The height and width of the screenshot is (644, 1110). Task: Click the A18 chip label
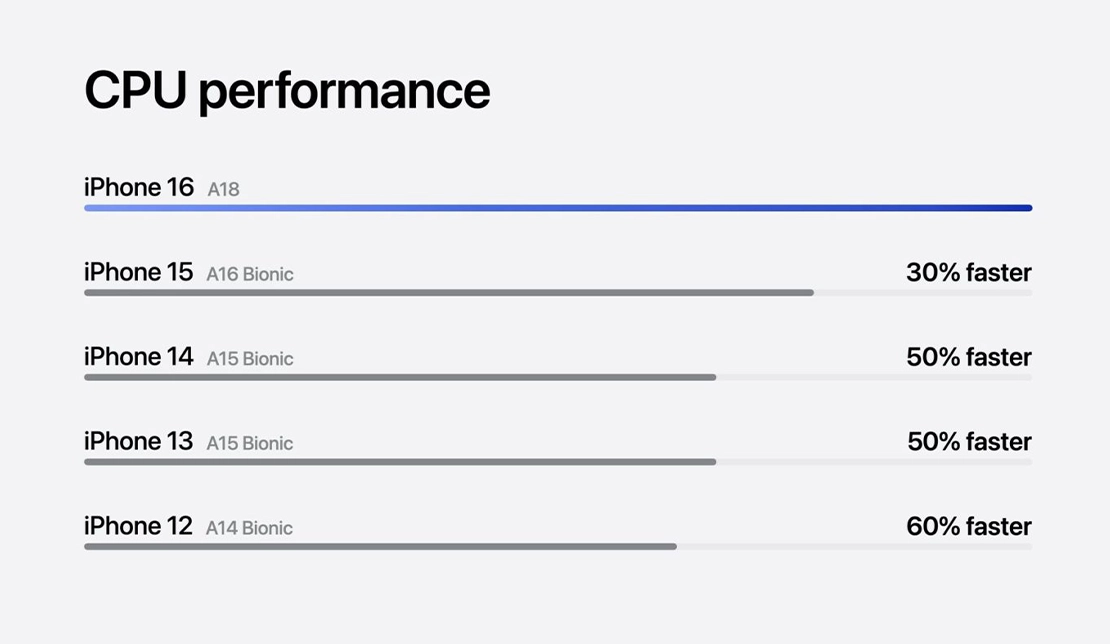coord(223,189)
